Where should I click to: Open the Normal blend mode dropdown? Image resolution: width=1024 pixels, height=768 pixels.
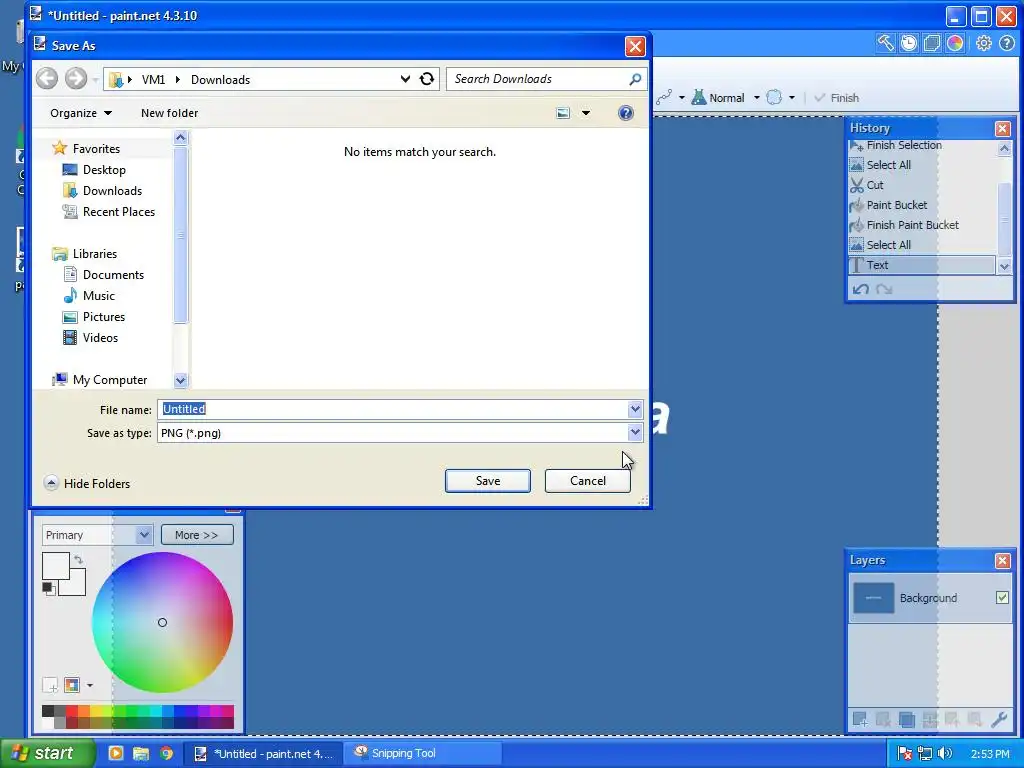(x=757, y=97)
